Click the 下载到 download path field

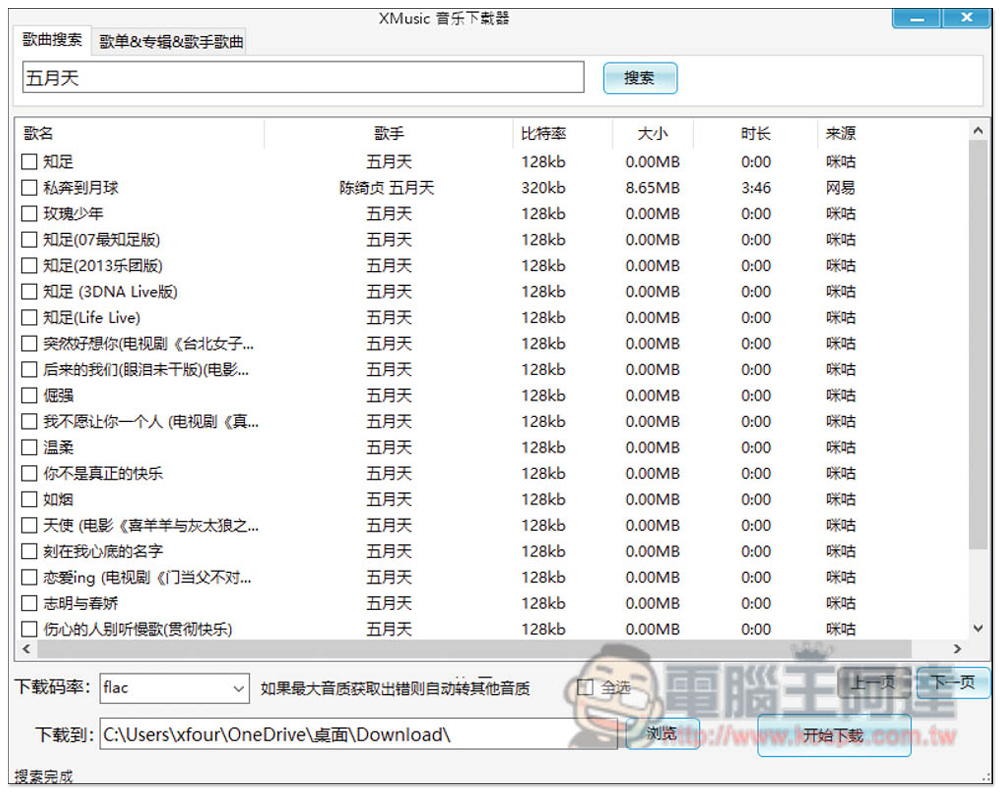(x=358, y=734)
